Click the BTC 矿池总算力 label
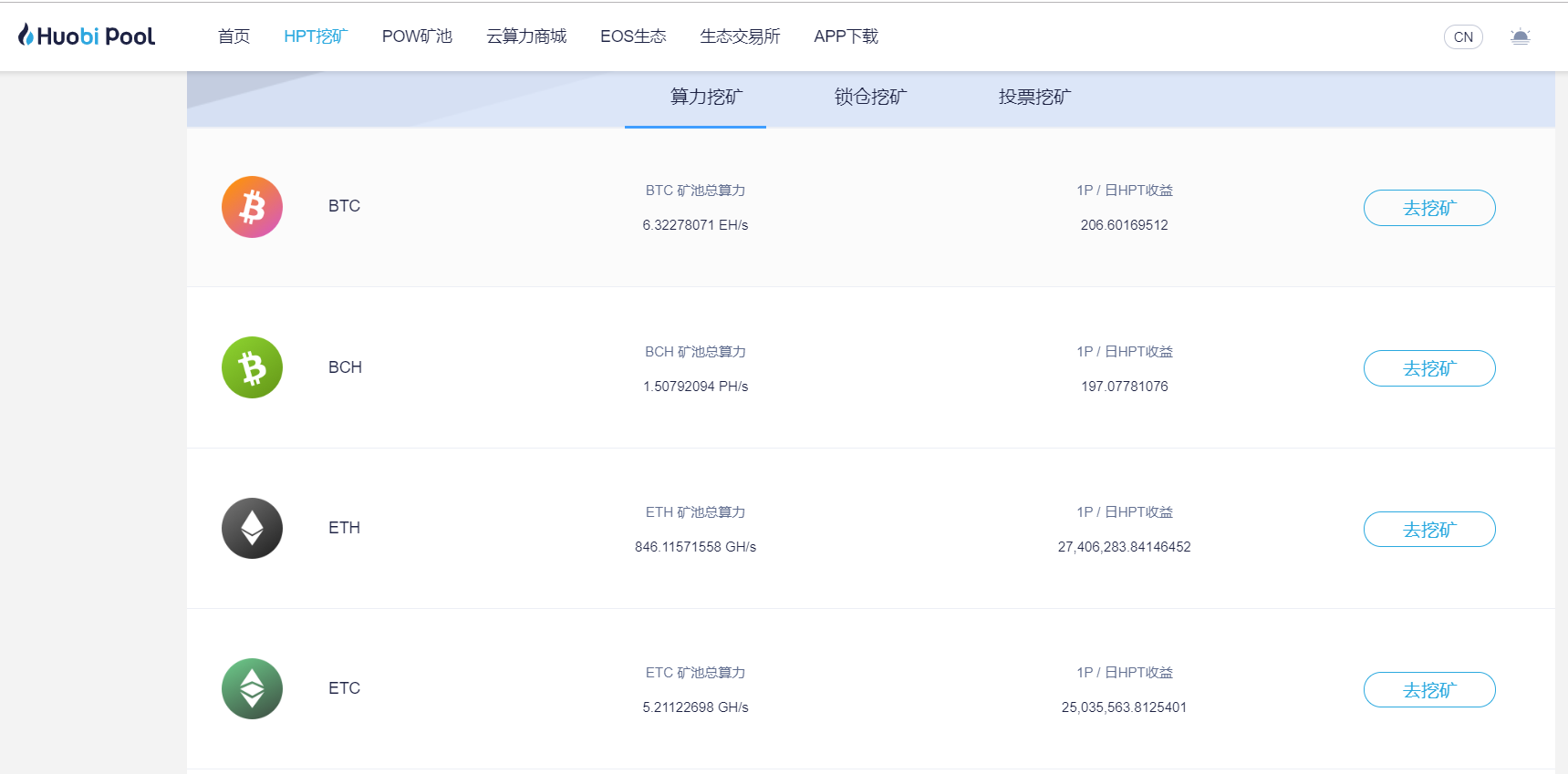Screen dimensions: 1568x774 coord(695,191)
